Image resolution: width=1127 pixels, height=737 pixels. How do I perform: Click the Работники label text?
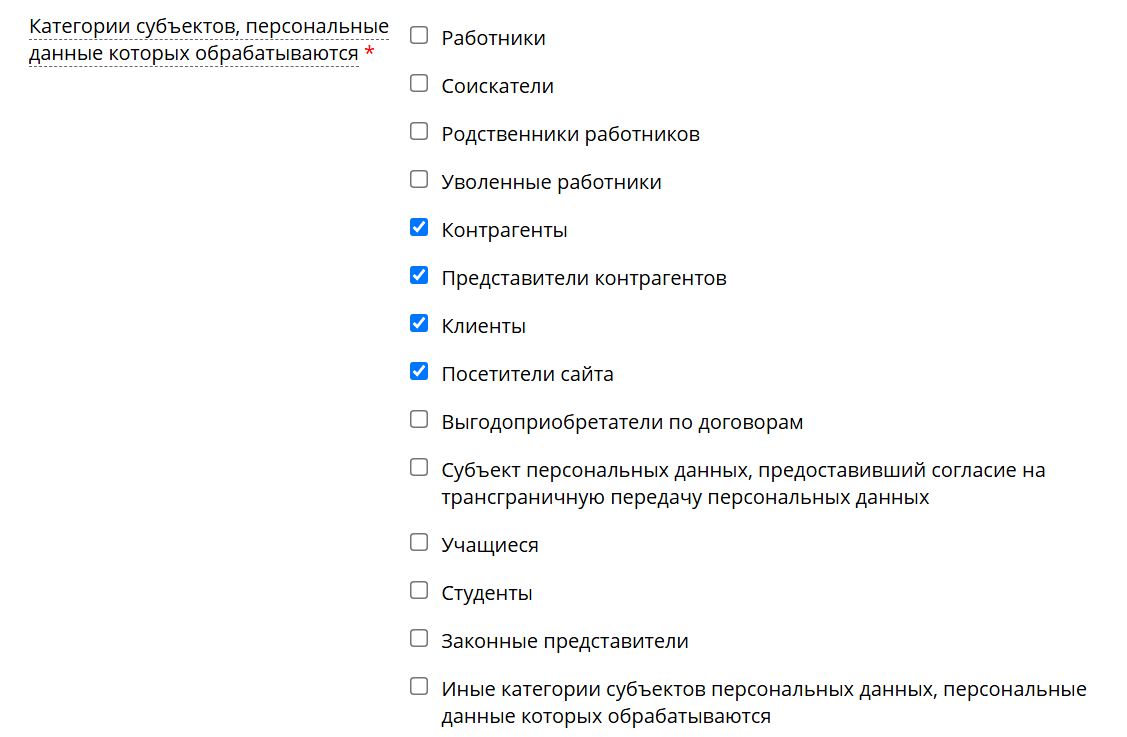click(492, 37)
